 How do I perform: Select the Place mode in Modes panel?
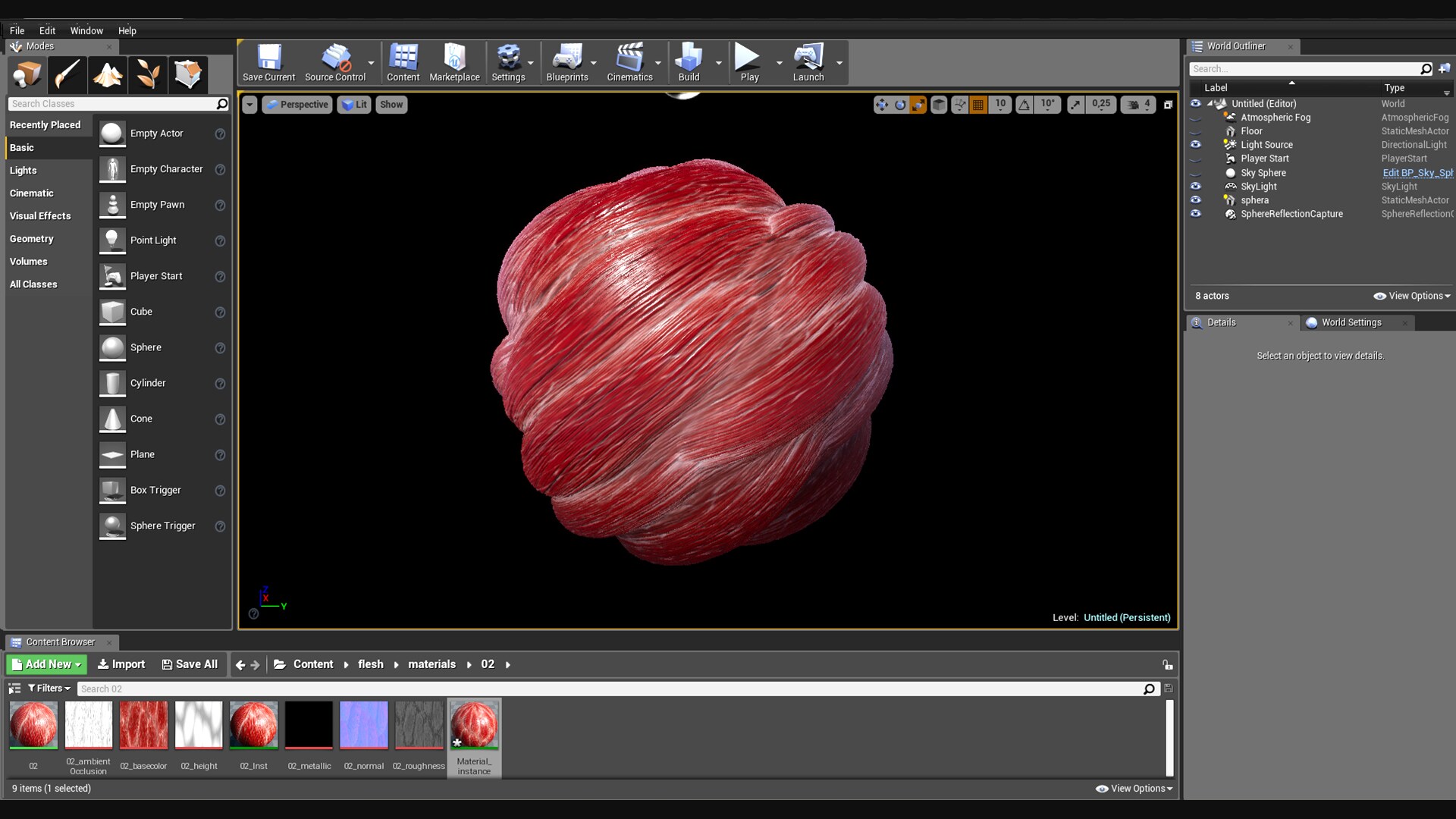point(27,74)
